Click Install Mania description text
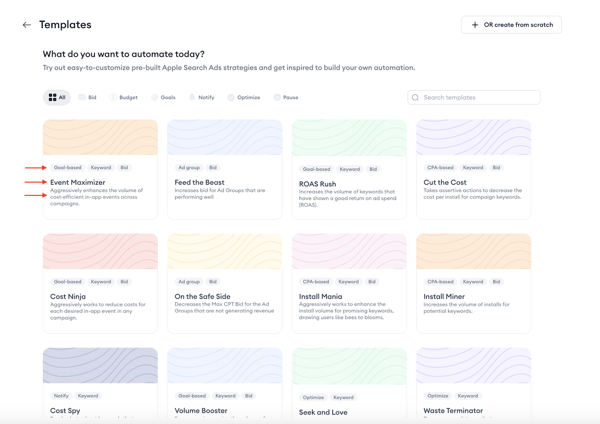 pyautogui.click(x=346, y=311)
